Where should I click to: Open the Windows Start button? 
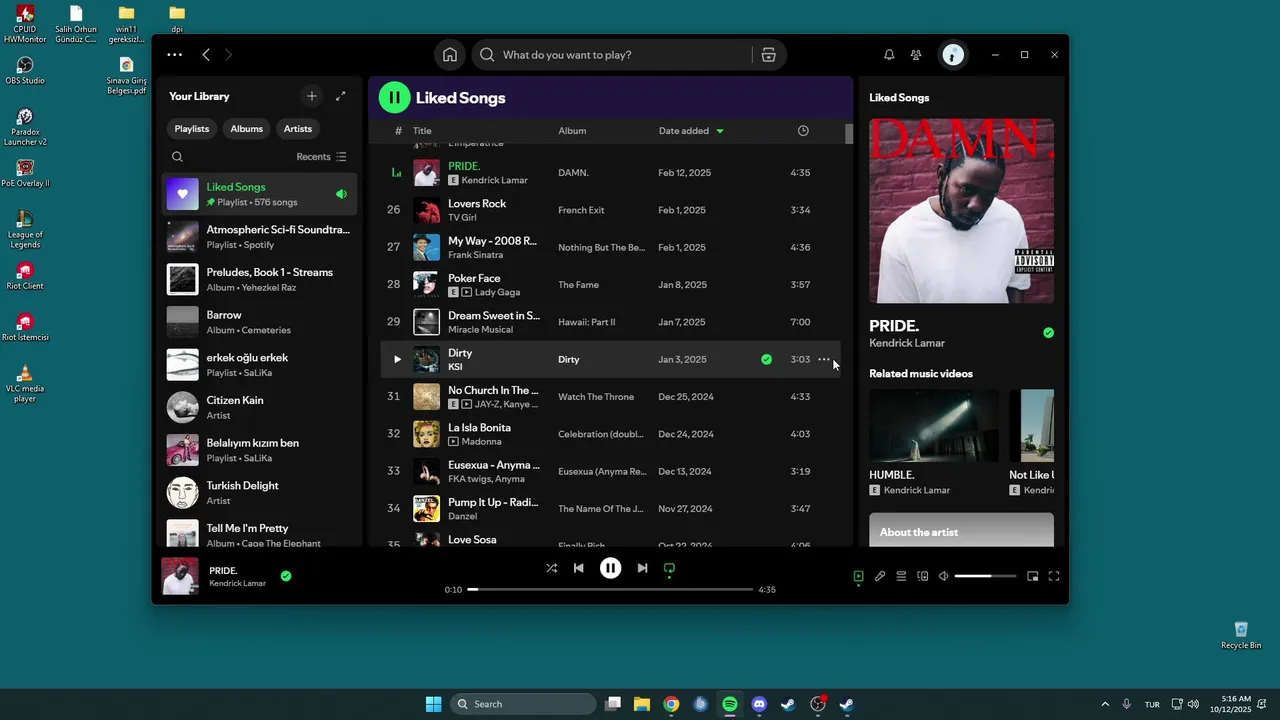[433, 704]
